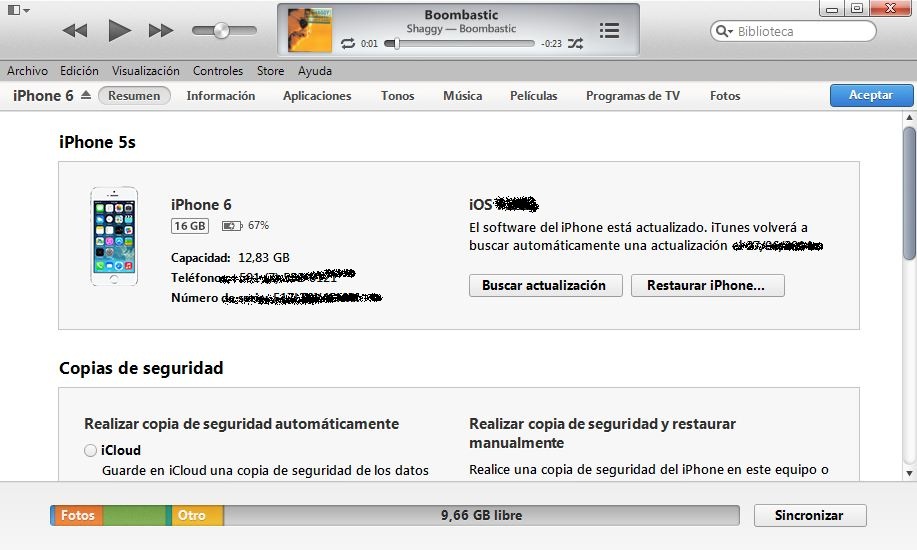Screen dimensions: 917x550
Task: Open the Visualización menu
Action: [146, 71]
